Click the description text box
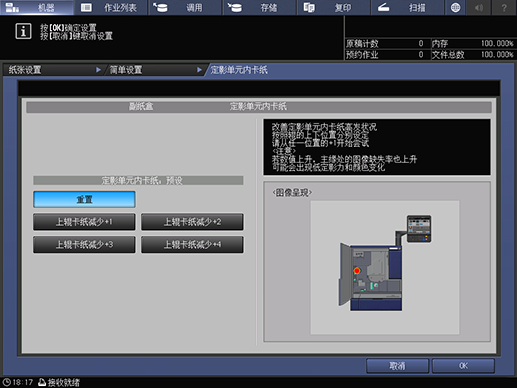517x388 pixels. click(x=377, y=147)
